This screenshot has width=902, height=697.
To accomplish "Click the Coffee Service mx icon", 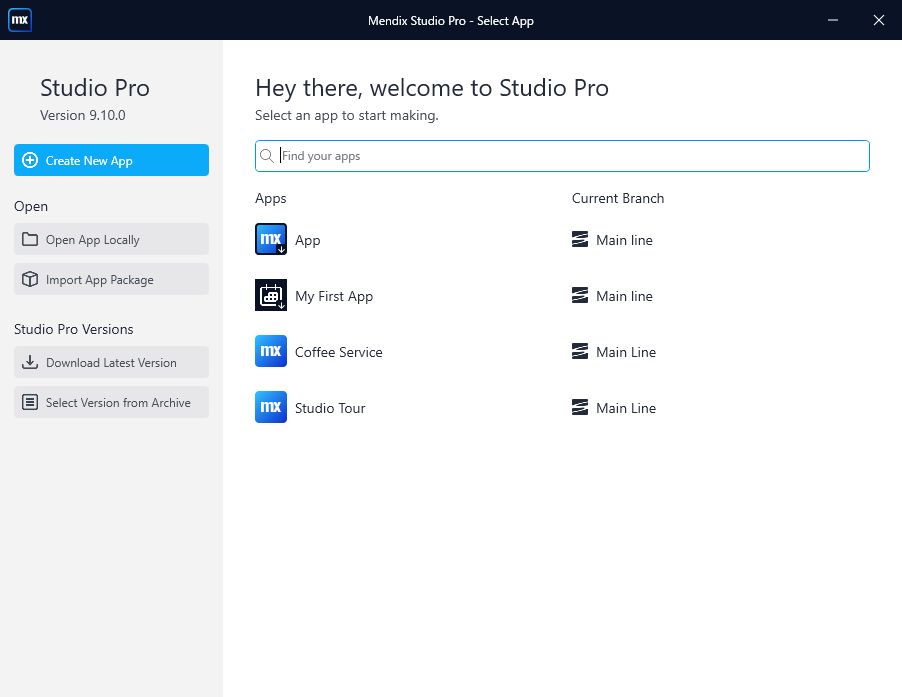I will point(271,351).
